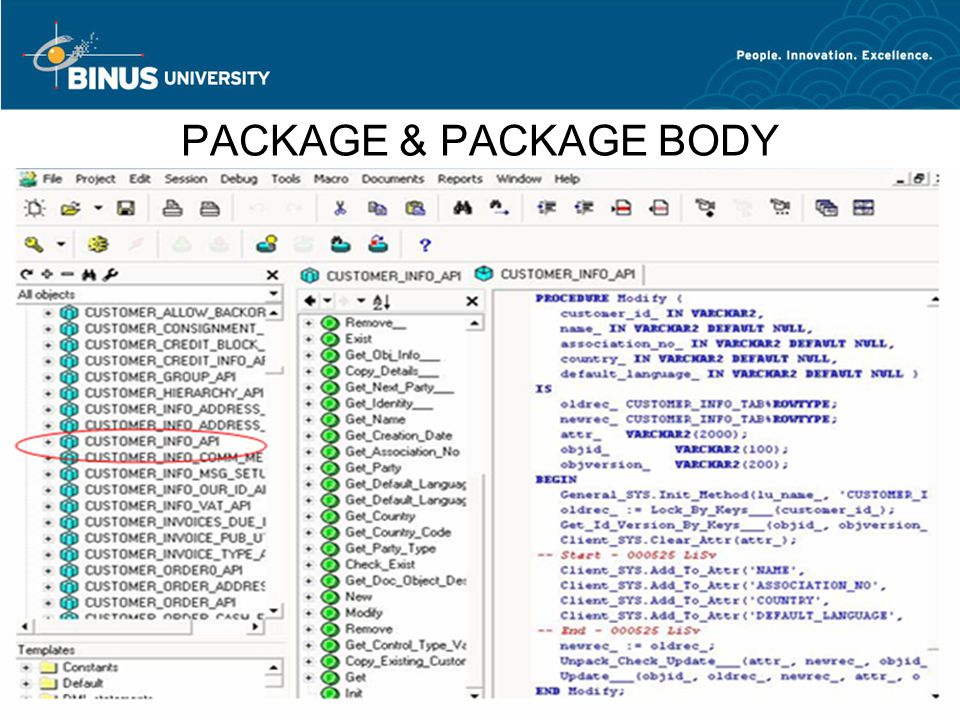Select CUSTOMER_INFO_VAT_API in the object tree

tap(167, 506)
